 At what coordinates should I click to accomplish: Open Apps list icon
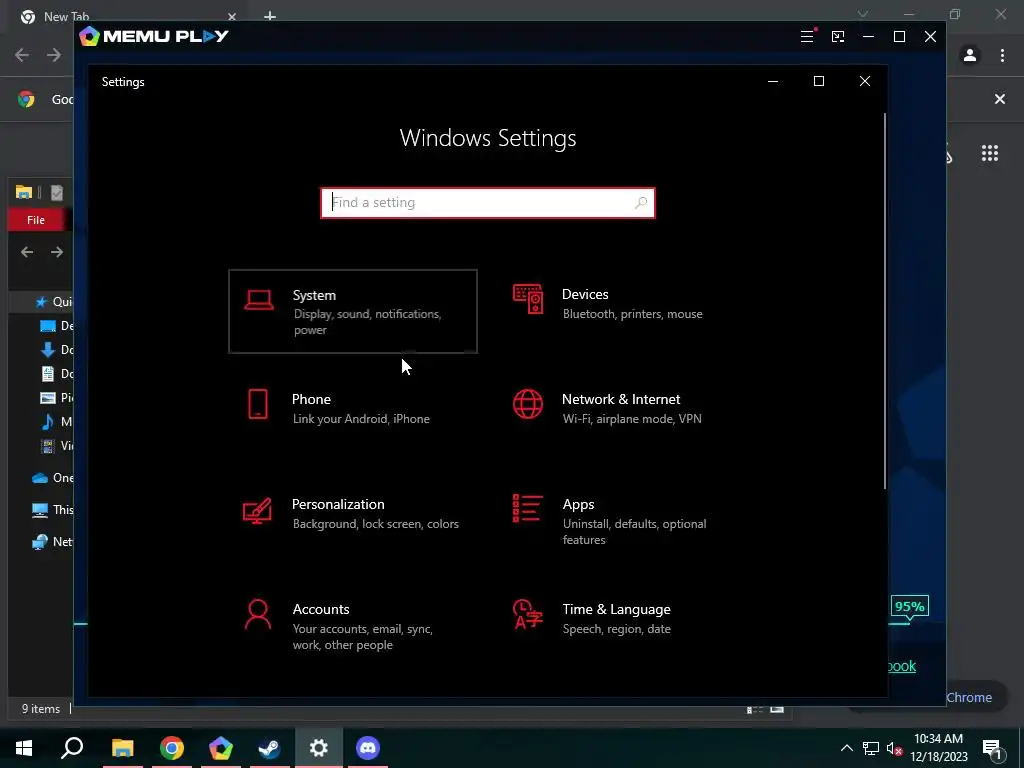point(528,508)
